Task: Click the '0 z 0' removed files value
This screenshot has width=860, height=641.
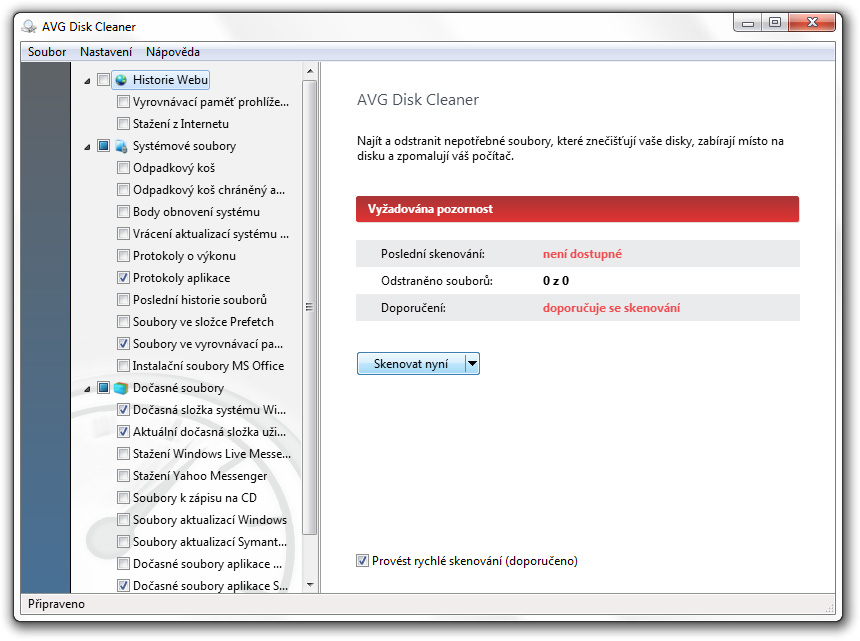Action: [x=556, y=281]
